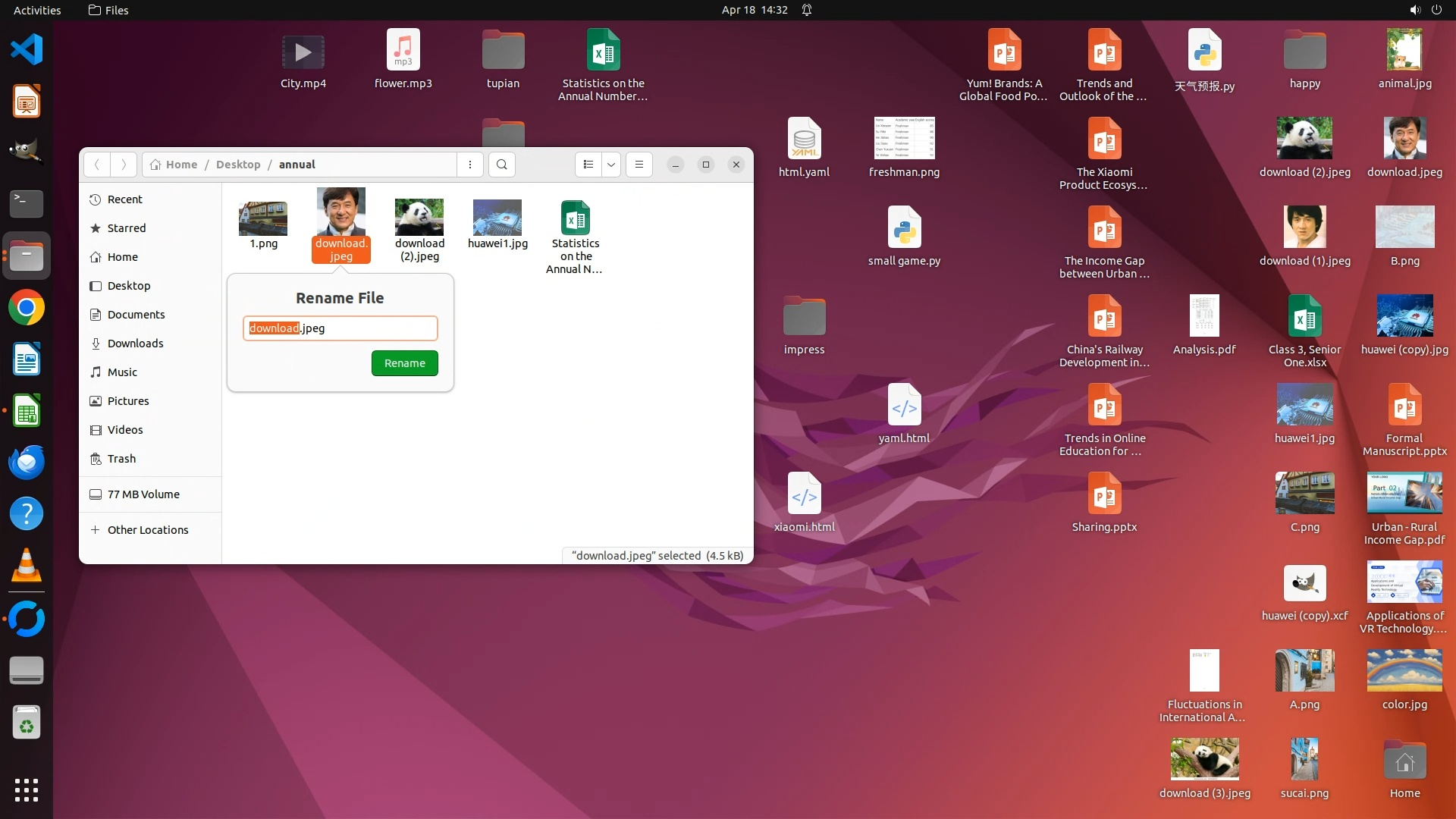Open Starred in the sidebar
This screenshot has width=1456, height=819.
(127, 228)
